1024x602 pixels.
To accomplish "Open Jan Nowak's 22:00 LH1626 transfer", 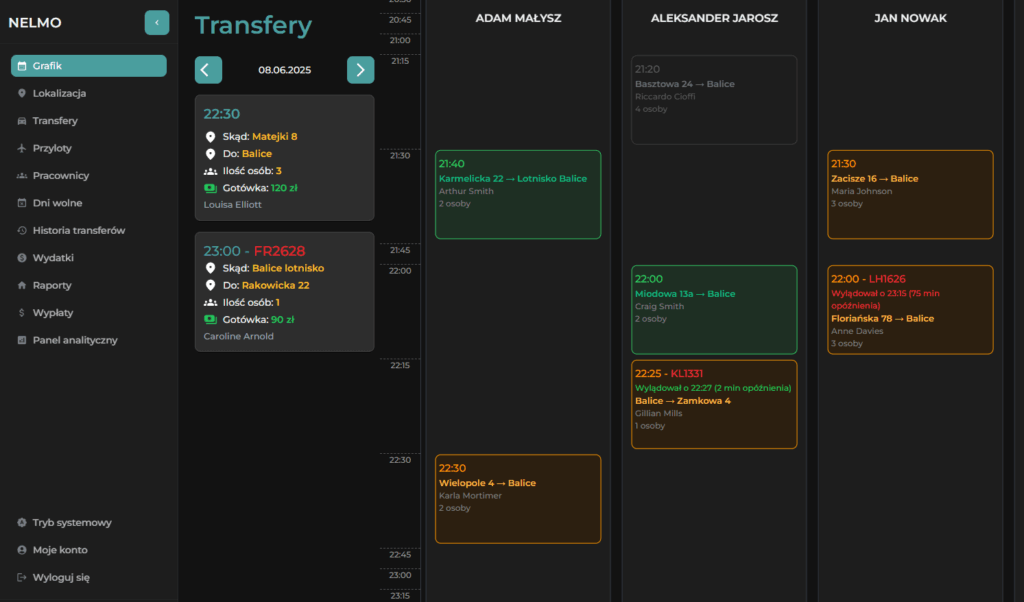I will 910,310.
